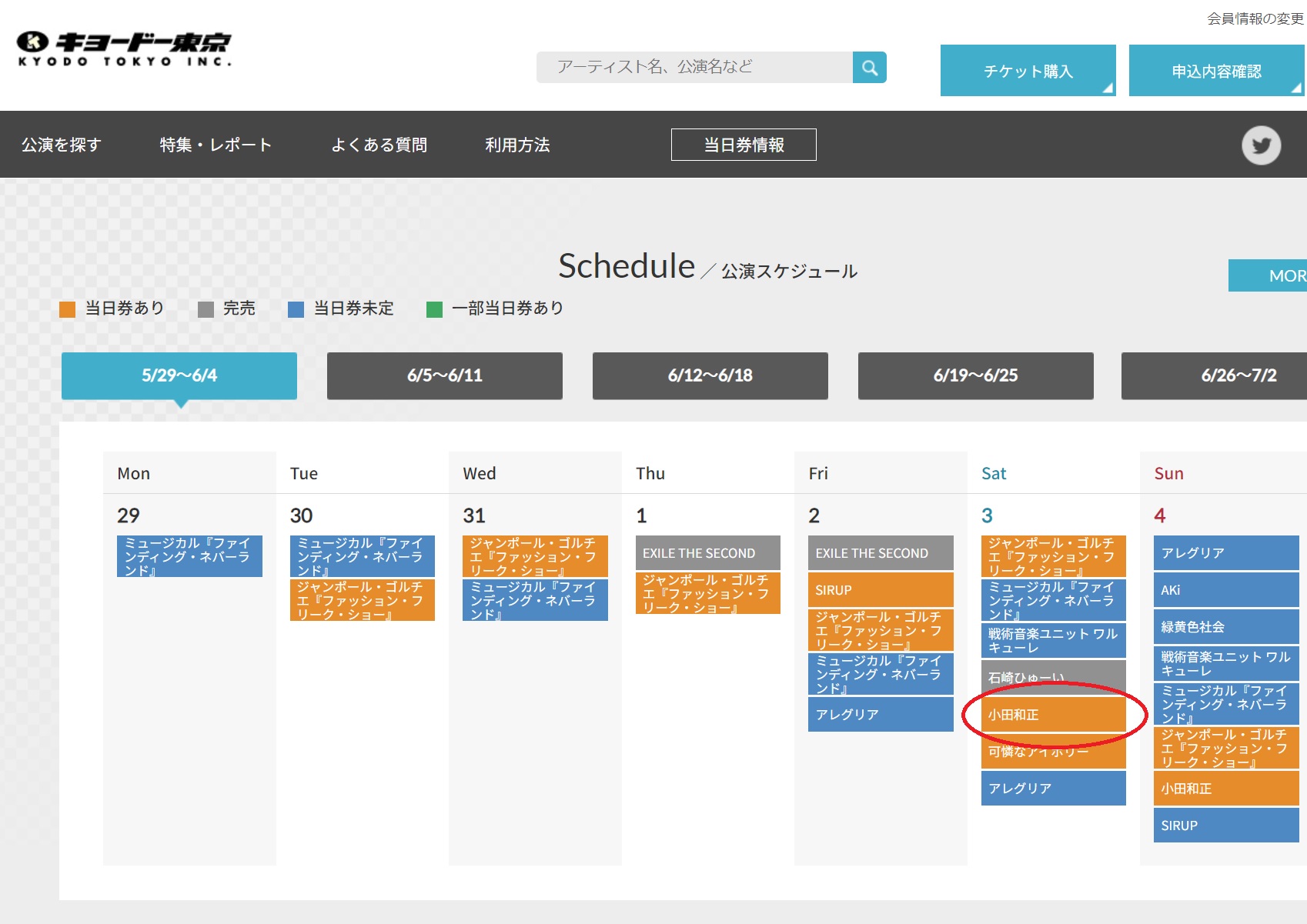Click the Sun column header
Screen dimensions: 1307x924
(x=1168, y=473)
